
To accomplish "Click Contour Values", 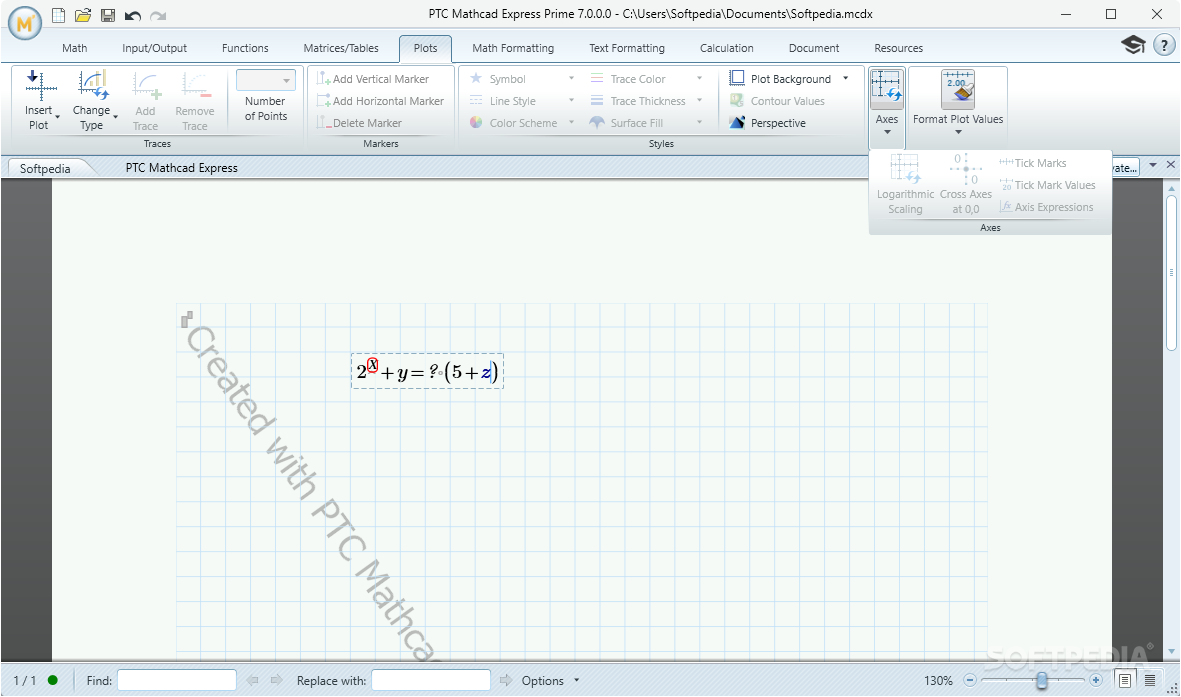I will tap(777, 101).
